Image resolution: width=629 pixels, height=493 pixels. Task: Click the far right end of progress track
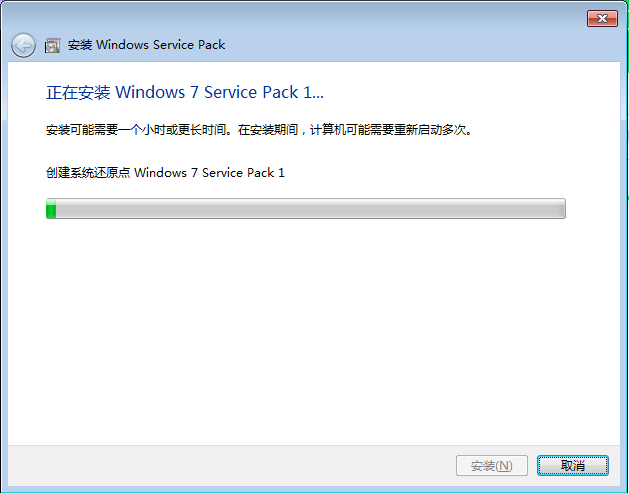(x=562, y=208)
